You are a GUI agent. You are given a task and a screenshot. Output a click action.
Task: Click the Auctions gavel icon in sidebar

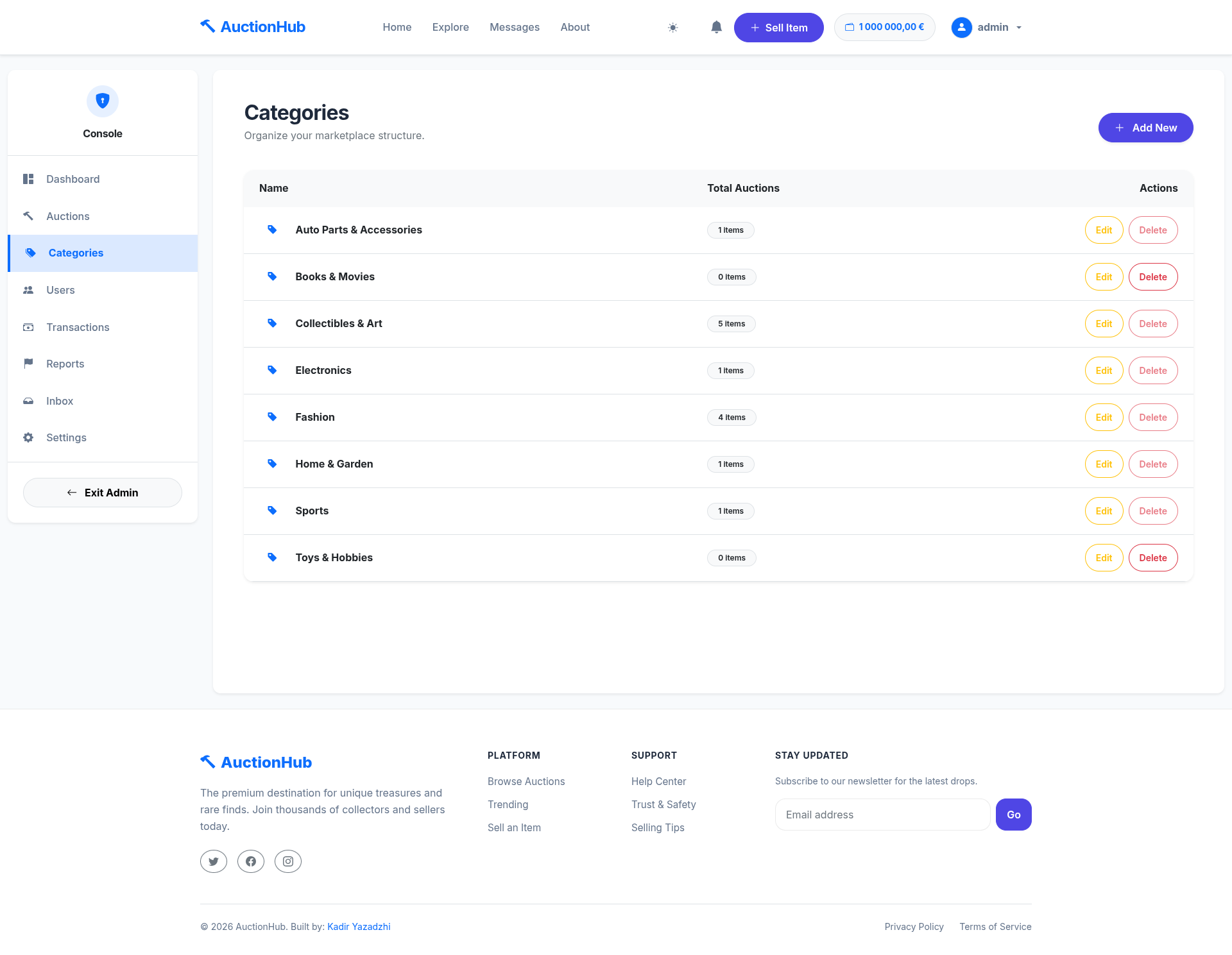click(28, 216)
